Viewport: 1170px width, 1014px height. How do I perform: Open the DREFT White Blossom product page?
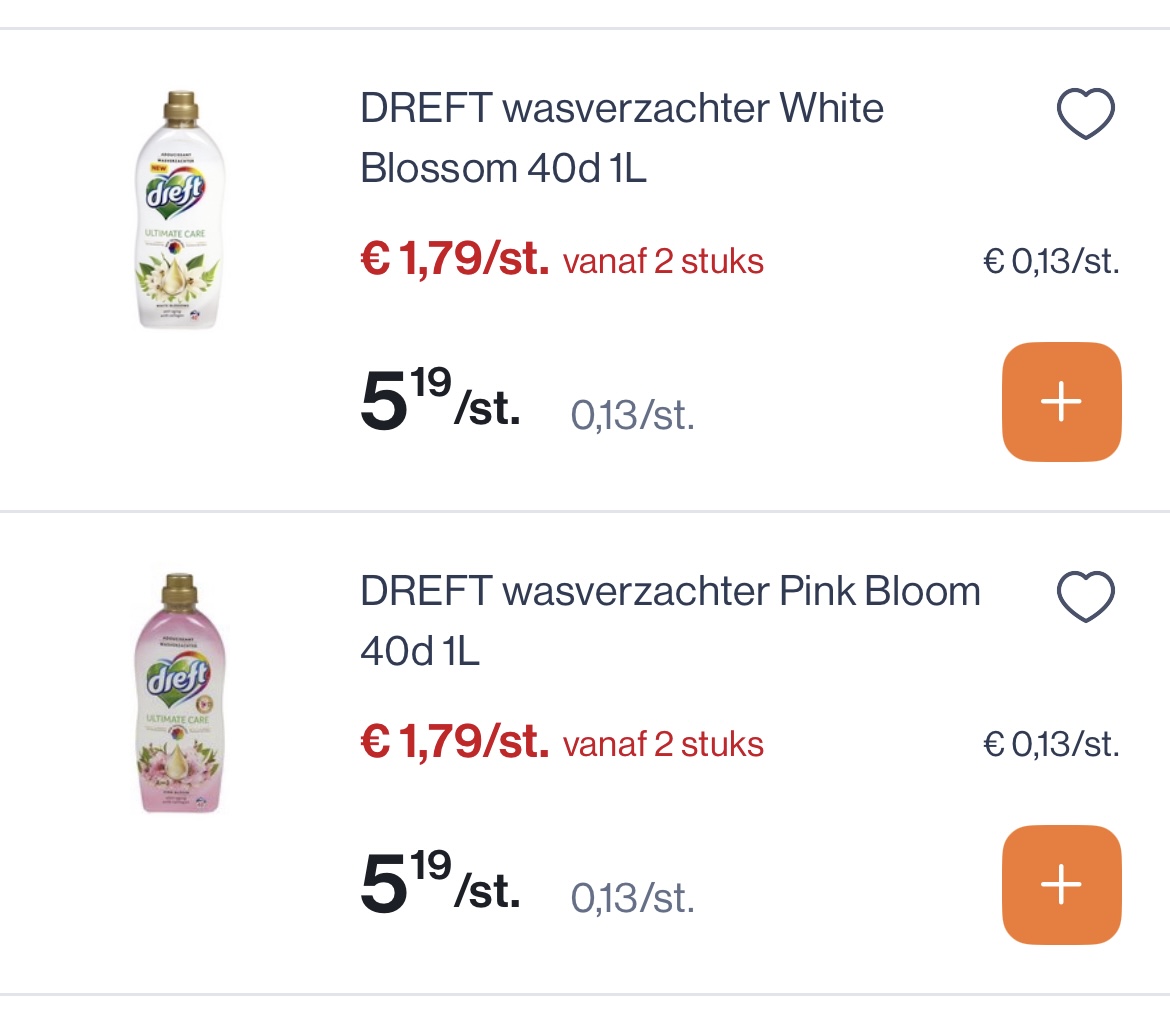click(620, 138)
